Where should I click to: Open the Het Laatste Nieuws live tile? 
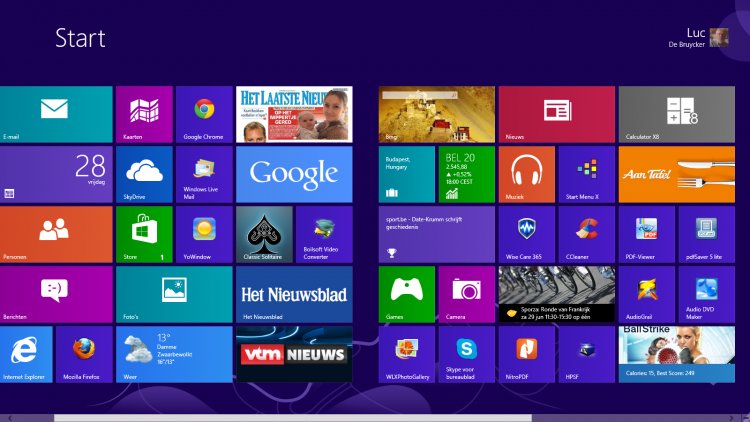point(294,114)
